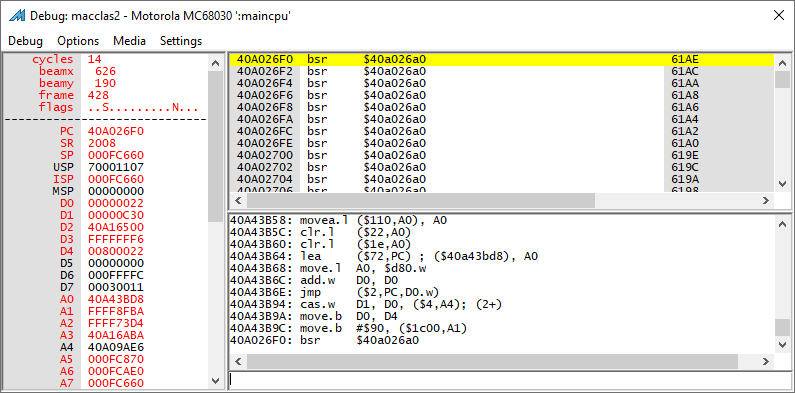The image size is (795, 393).
Task: Click the A0 register value 40A43BD8
Action: (116, 299)
